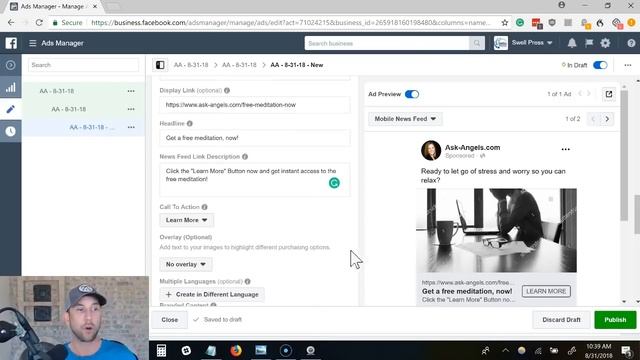This screenshot has height=360, width=640.
Task: Open the Windows action center icon
Action: tap(626, 351)
